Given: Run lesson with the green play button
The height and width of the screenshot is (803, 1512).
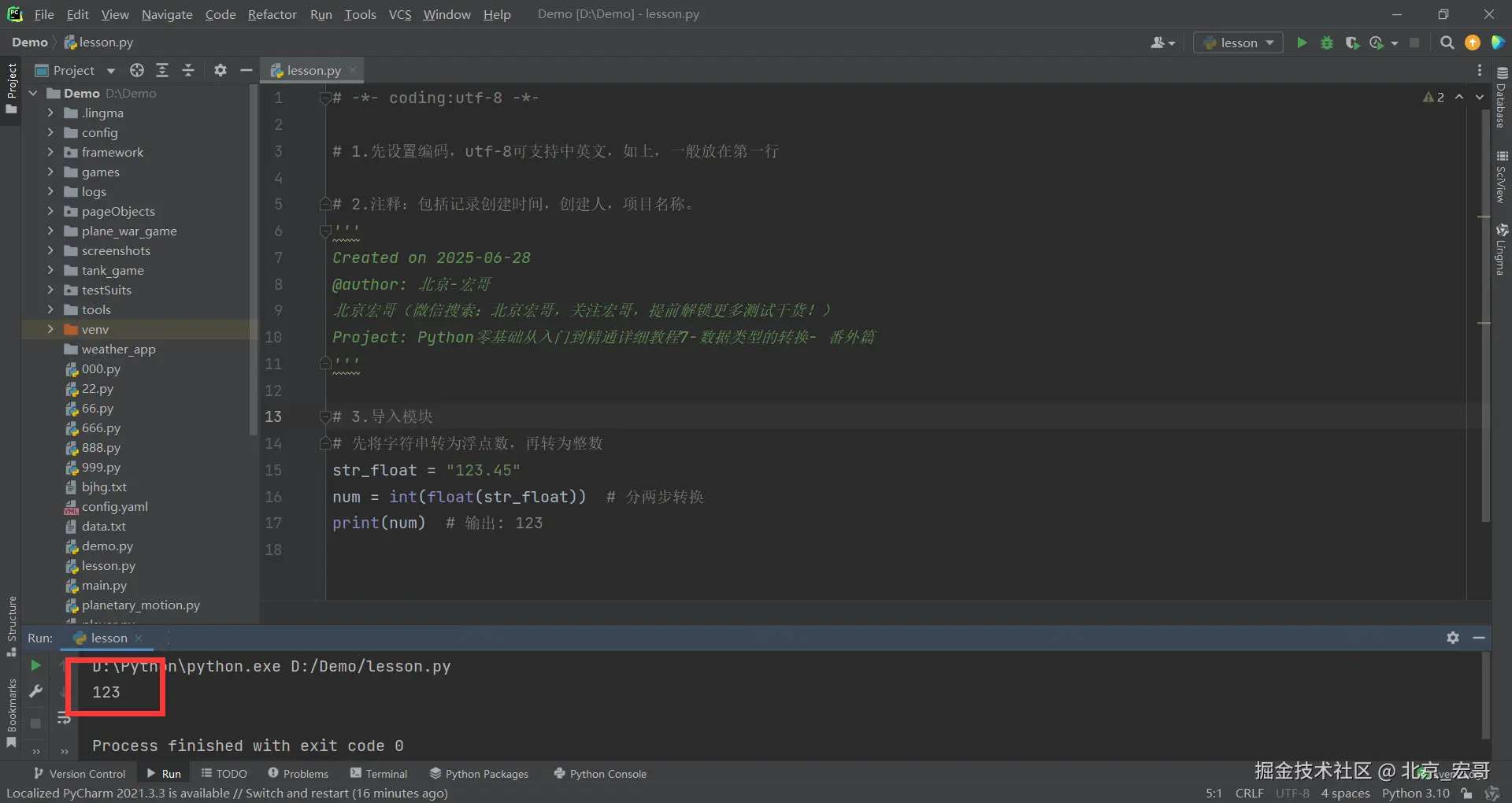Looking at the screenshot, I should click(x=1302, y=43).
